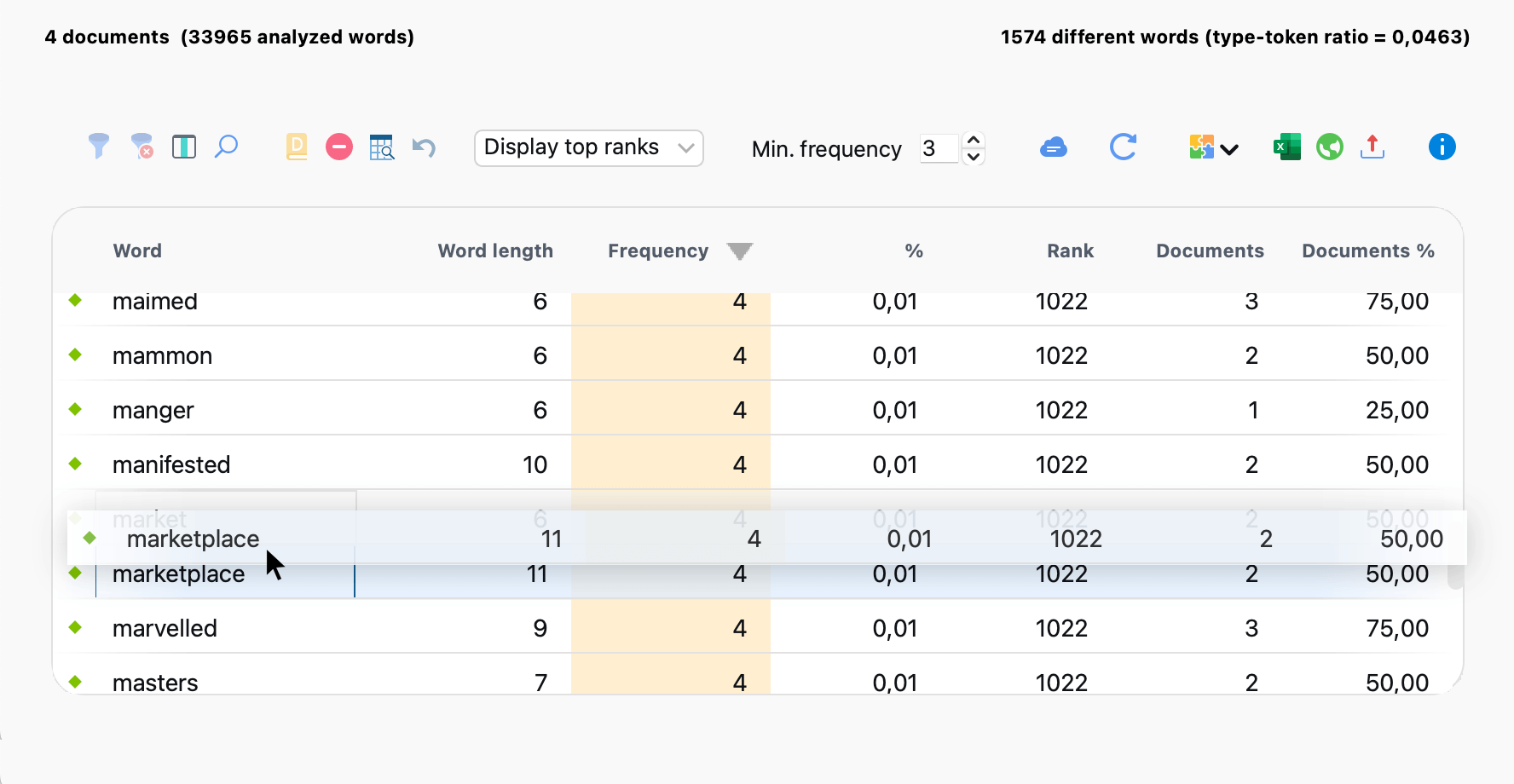Toggle Frequency column sort order
Image resolution: width=1514 pixels, height=784 pixels.
pyautogui.click(x=739, y=251)
